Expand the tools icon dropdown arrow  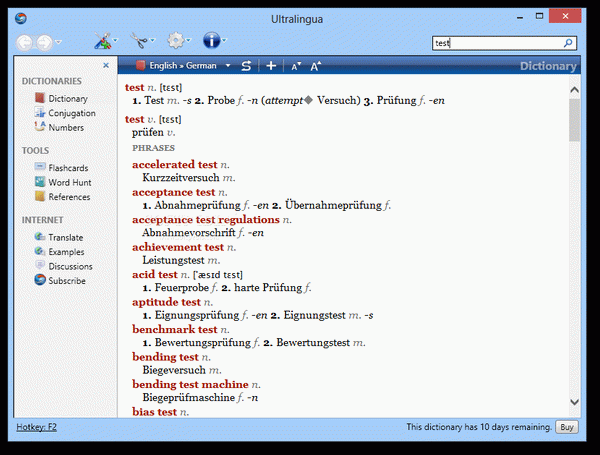115,40
